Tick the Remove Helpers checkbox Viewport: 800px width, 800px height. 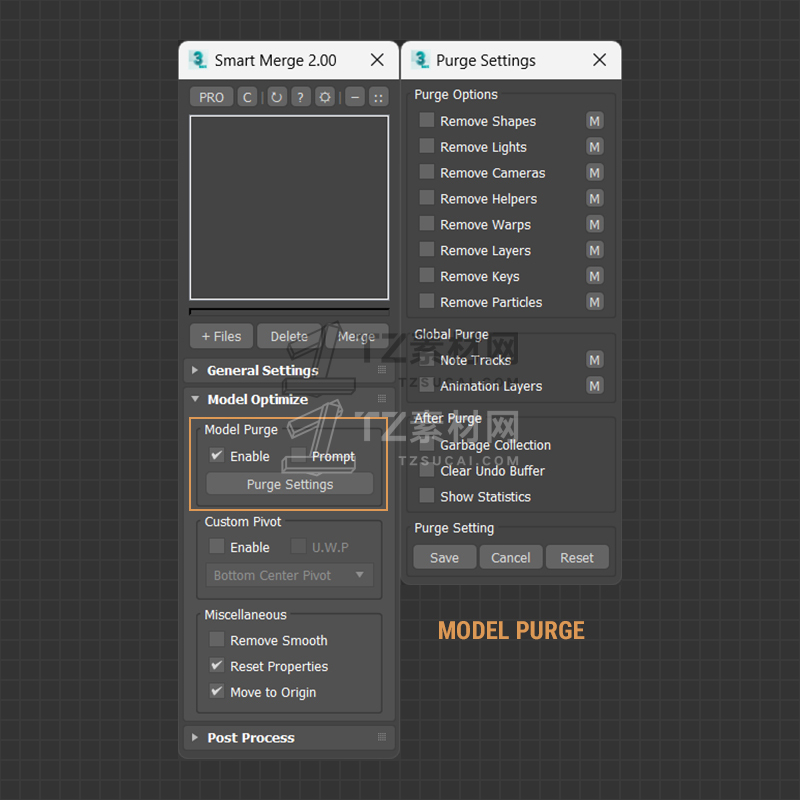(427, 197)
